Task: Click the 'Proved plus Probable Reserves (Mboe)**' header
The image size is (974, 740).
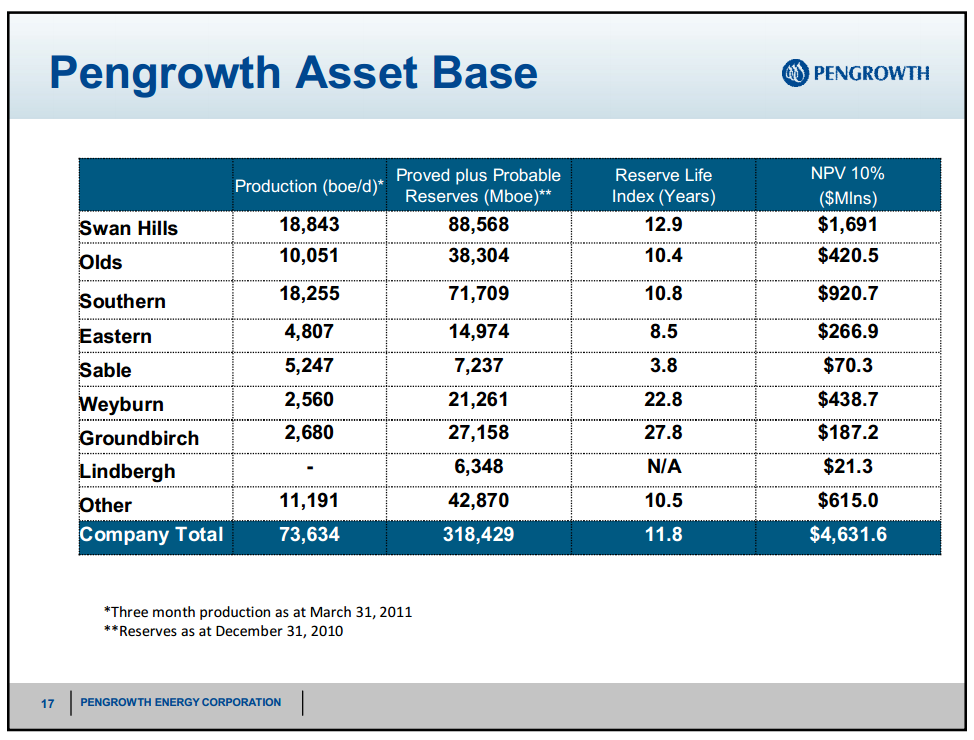Action: (478, 185)
